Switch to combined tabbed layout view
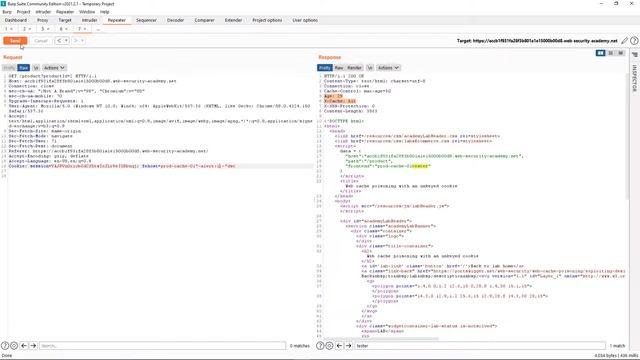The height and width of the screenshot is (360, 640). 620,53
